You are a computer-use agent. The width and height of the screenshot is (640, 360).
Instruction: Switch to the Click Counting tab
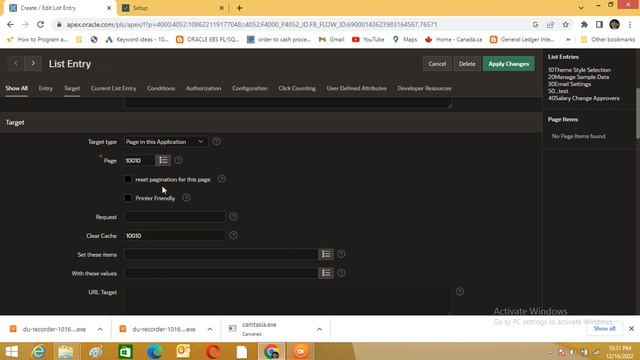297,88
